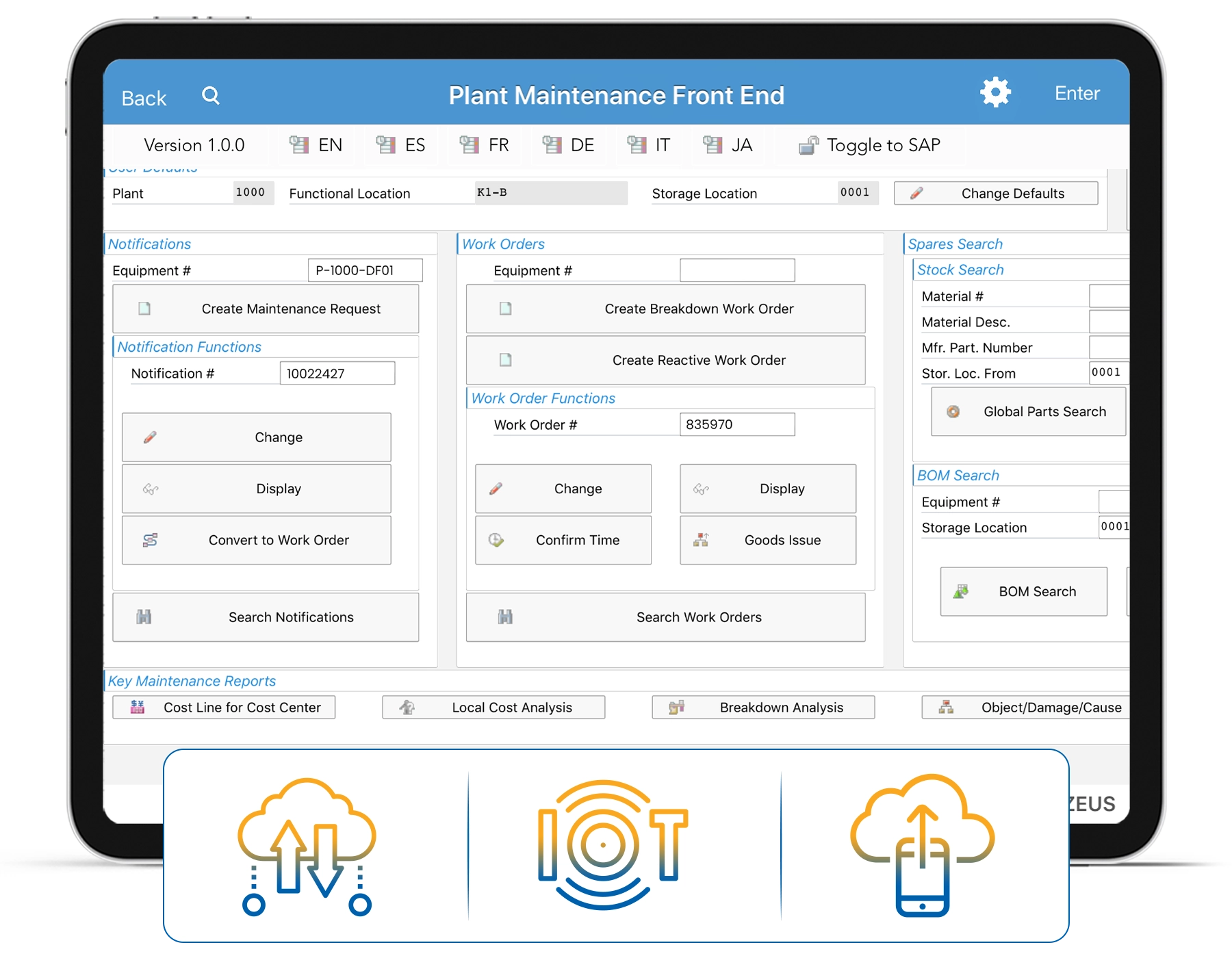Image resolution: width=1232 pixels, height=958 pixels.
Task: Switch language to DE
Action: (568, 145)
